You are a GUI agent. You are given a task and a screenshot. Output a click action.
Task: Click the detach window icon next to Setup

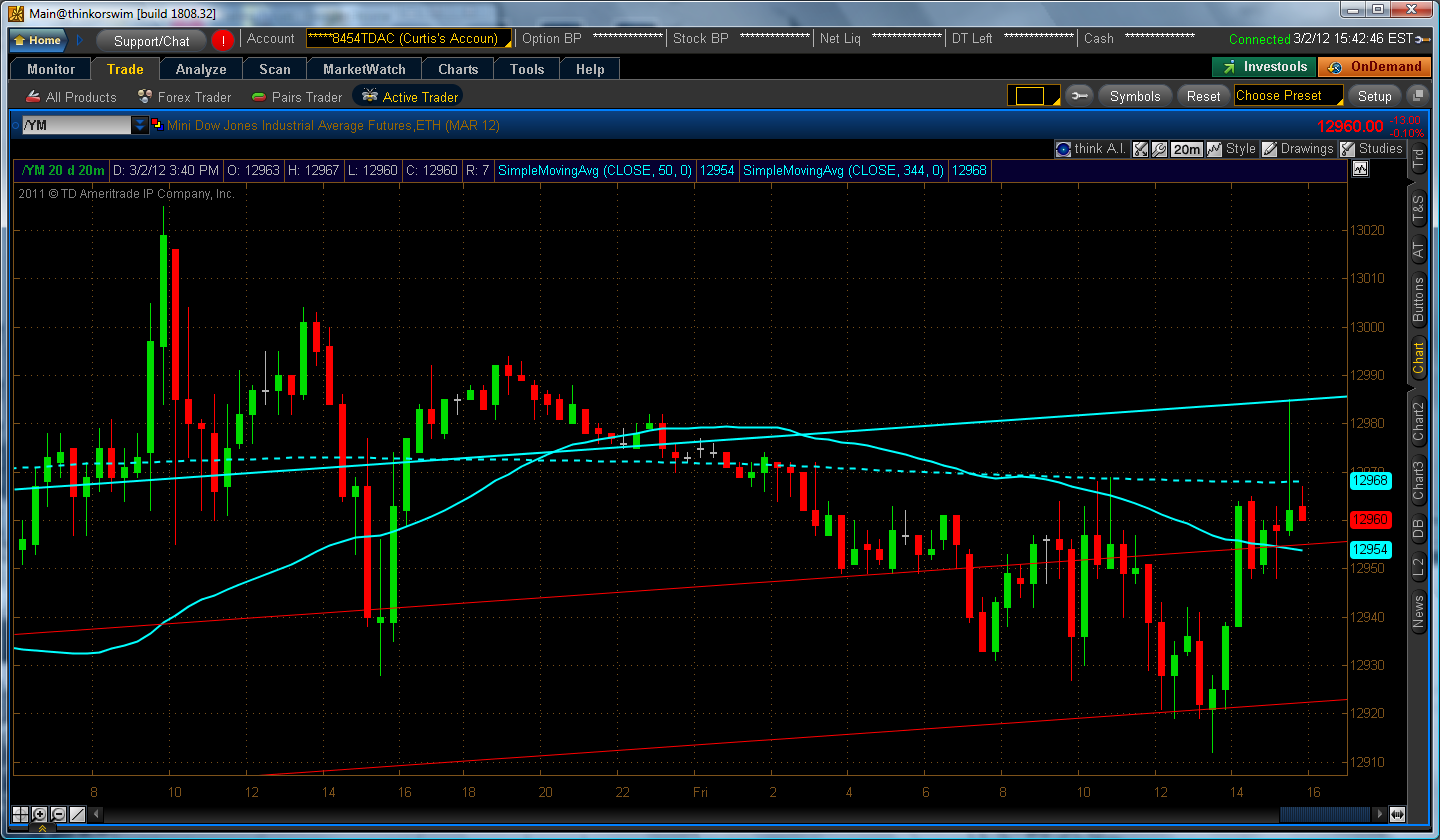pyautogui.click(x=1416, y=96)
